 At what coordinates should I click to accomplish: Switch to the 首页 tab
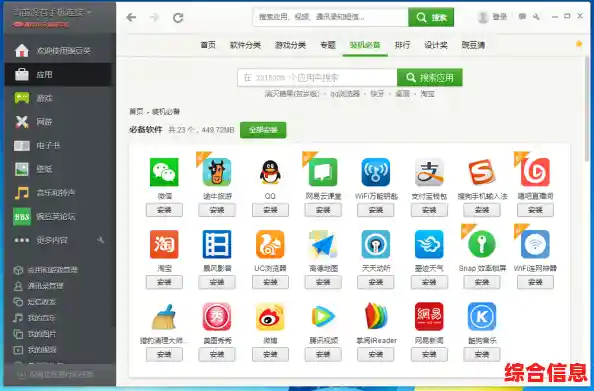pos(208,45)
